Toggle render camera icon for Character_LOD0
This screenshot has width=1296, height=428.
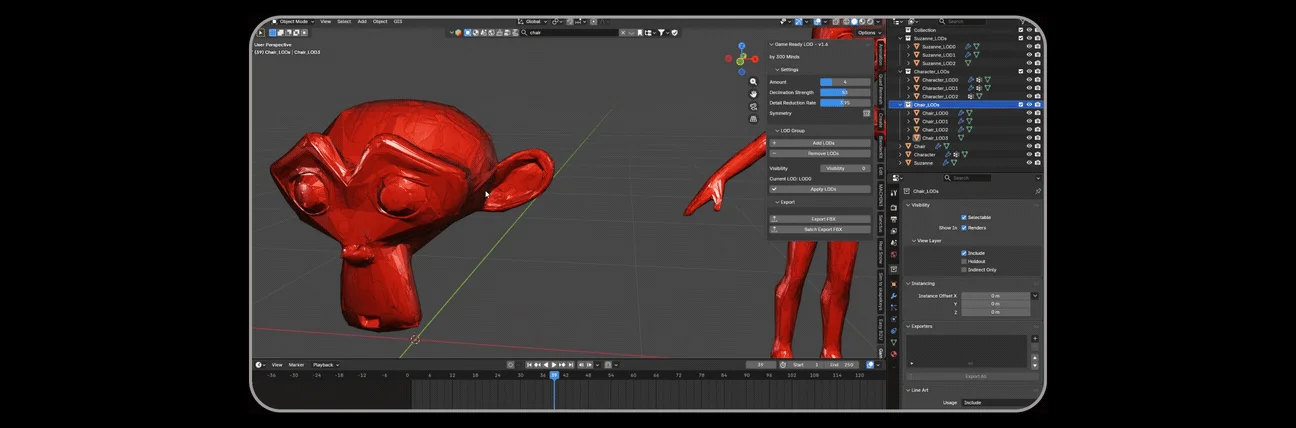tap(1037, 80)
